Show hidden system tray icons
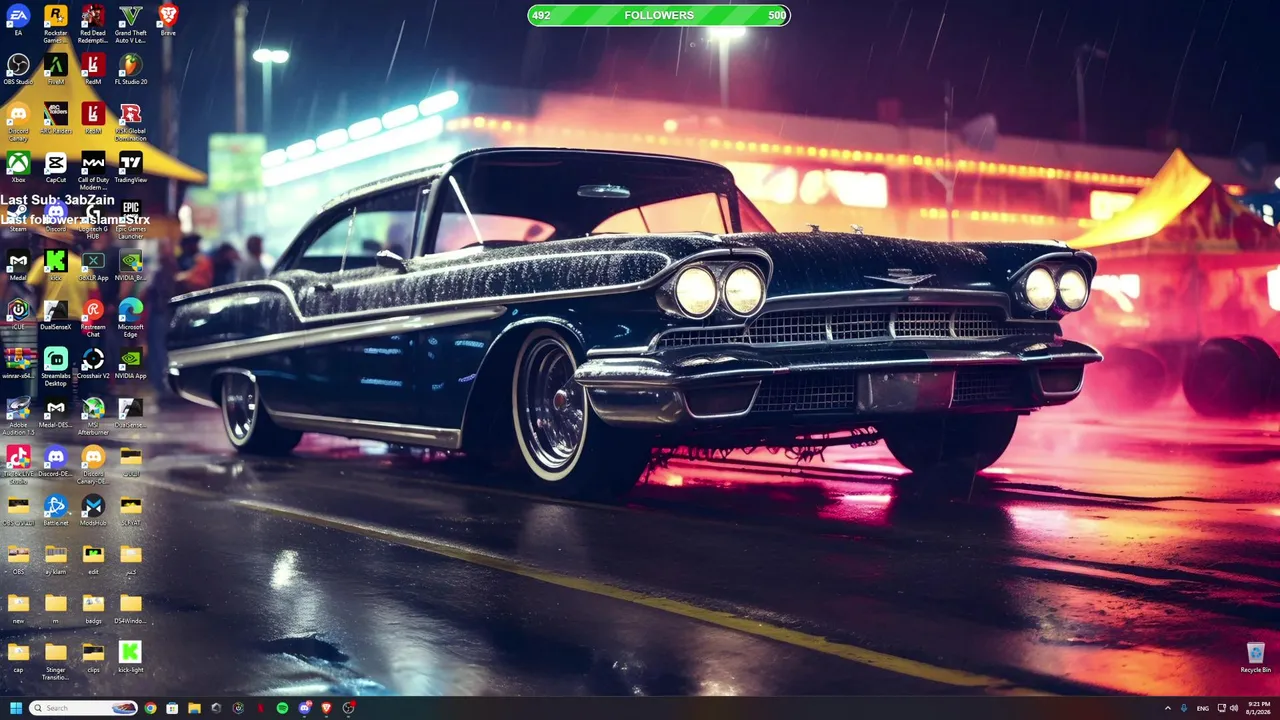 click(1167, 708)
